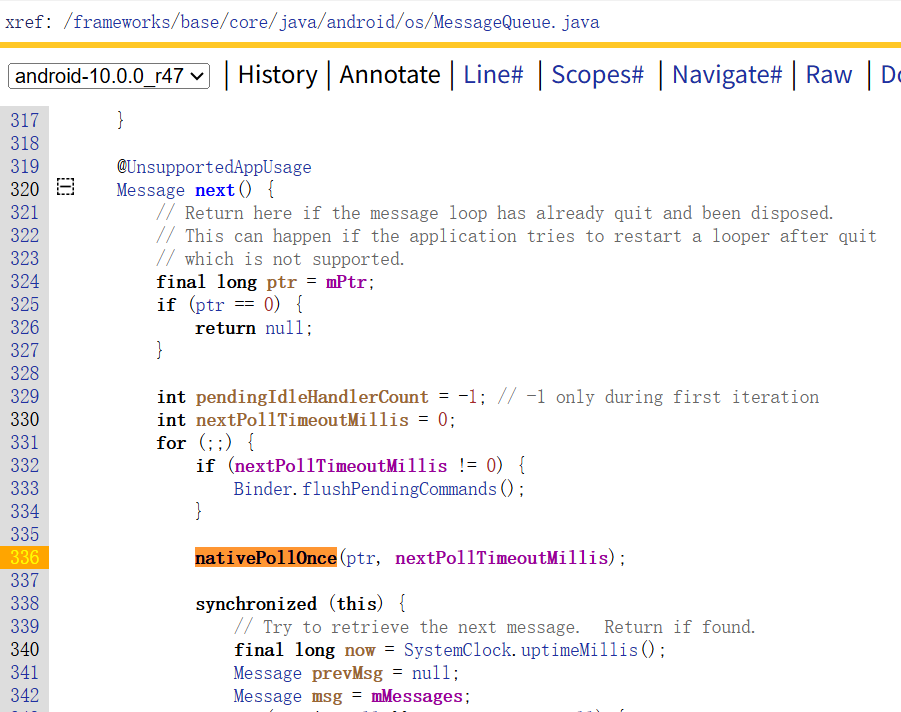Select line number 317

(25, 121)
